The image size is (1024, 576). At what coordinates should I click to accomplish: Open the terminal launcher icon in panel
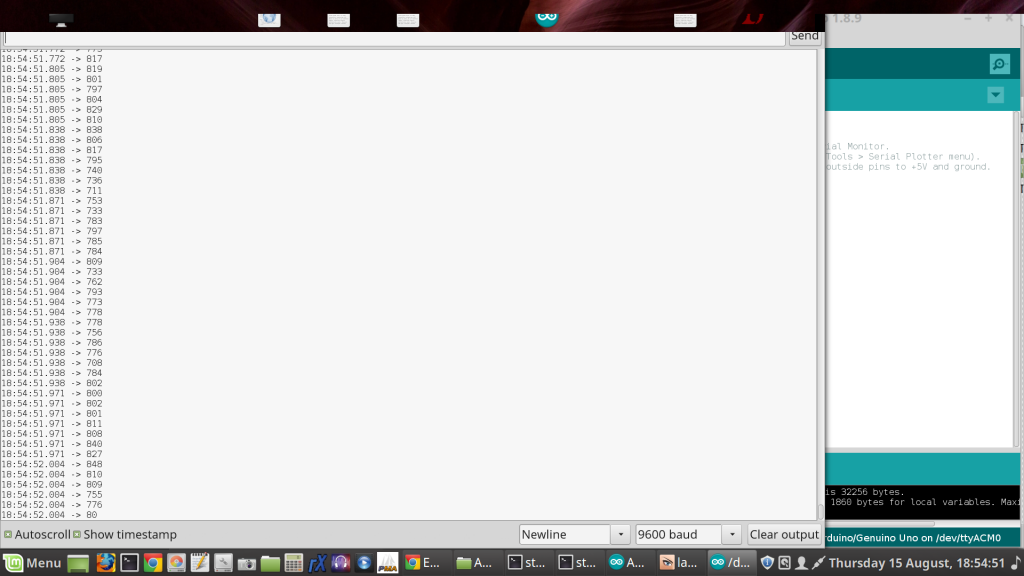point(130,563)
